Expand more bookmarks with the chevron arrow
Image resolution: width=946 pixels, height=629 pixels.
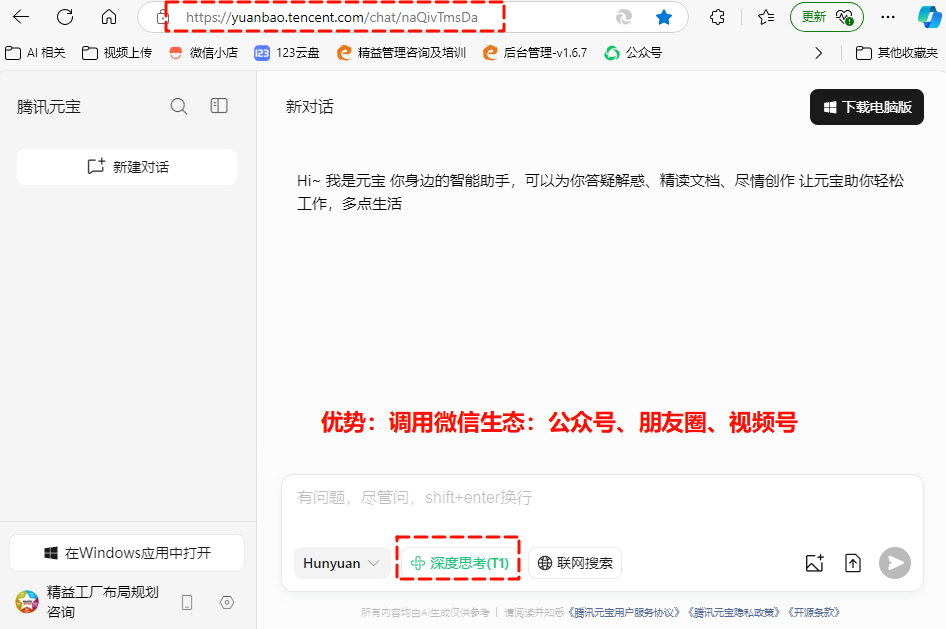click(x=818, y=53)
